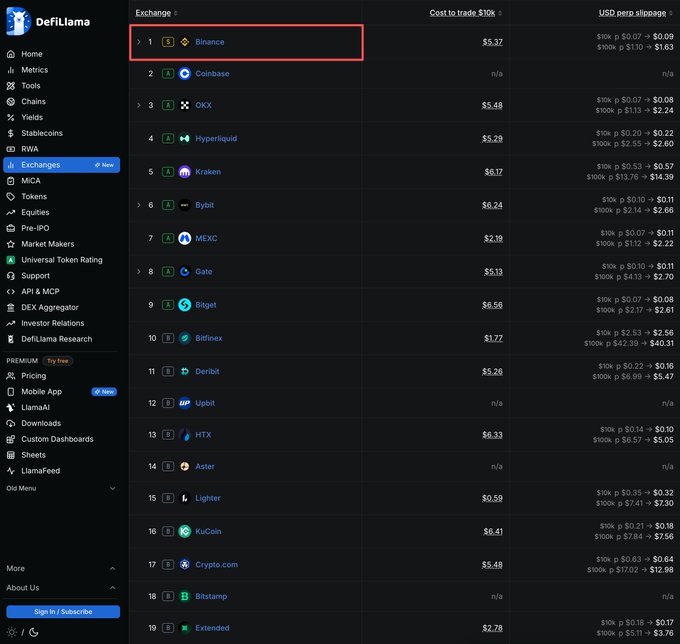Click the KuCoin logo icon
Screen dimensions: 680x644
coord(185,531)
